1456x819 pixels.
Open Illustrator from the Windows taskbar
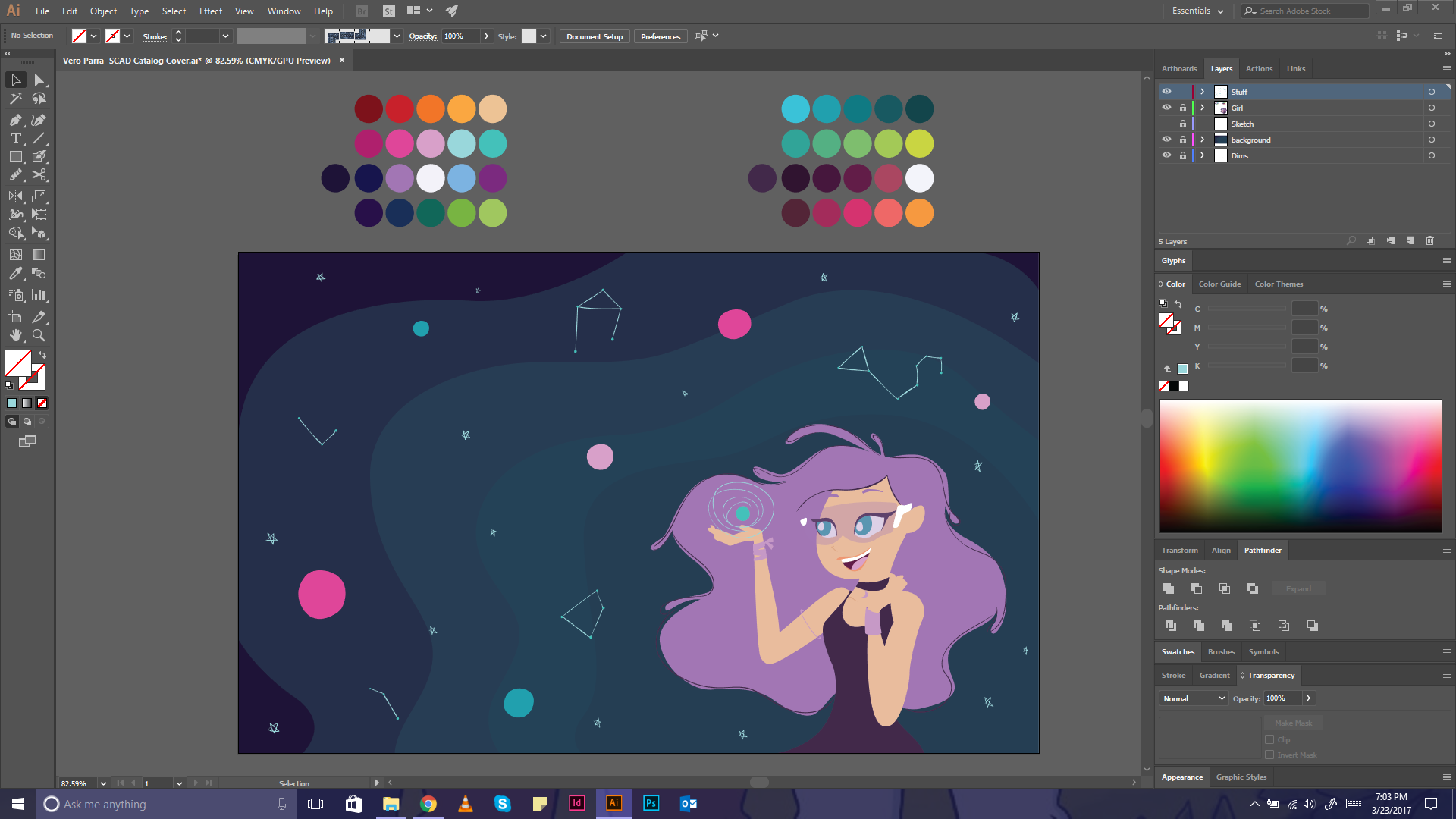click(614, 803)
